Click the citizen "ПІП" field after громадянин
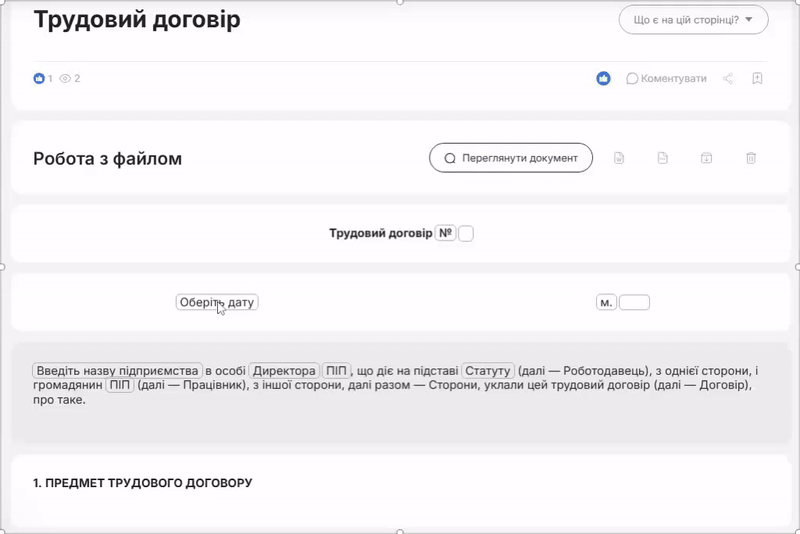 tap(119, 385)
